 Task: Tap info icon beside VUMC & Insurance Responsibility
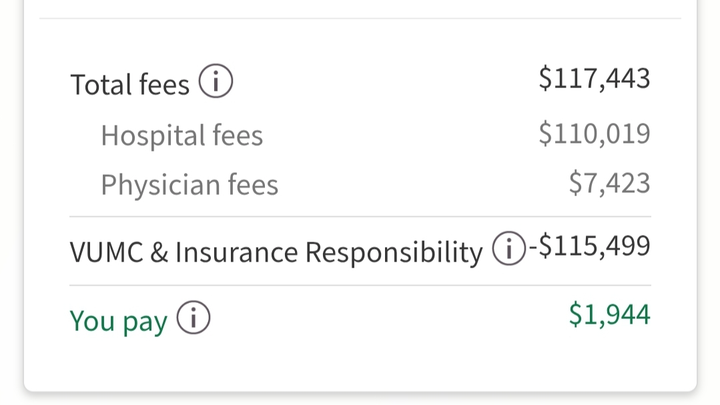click(508, 249)
